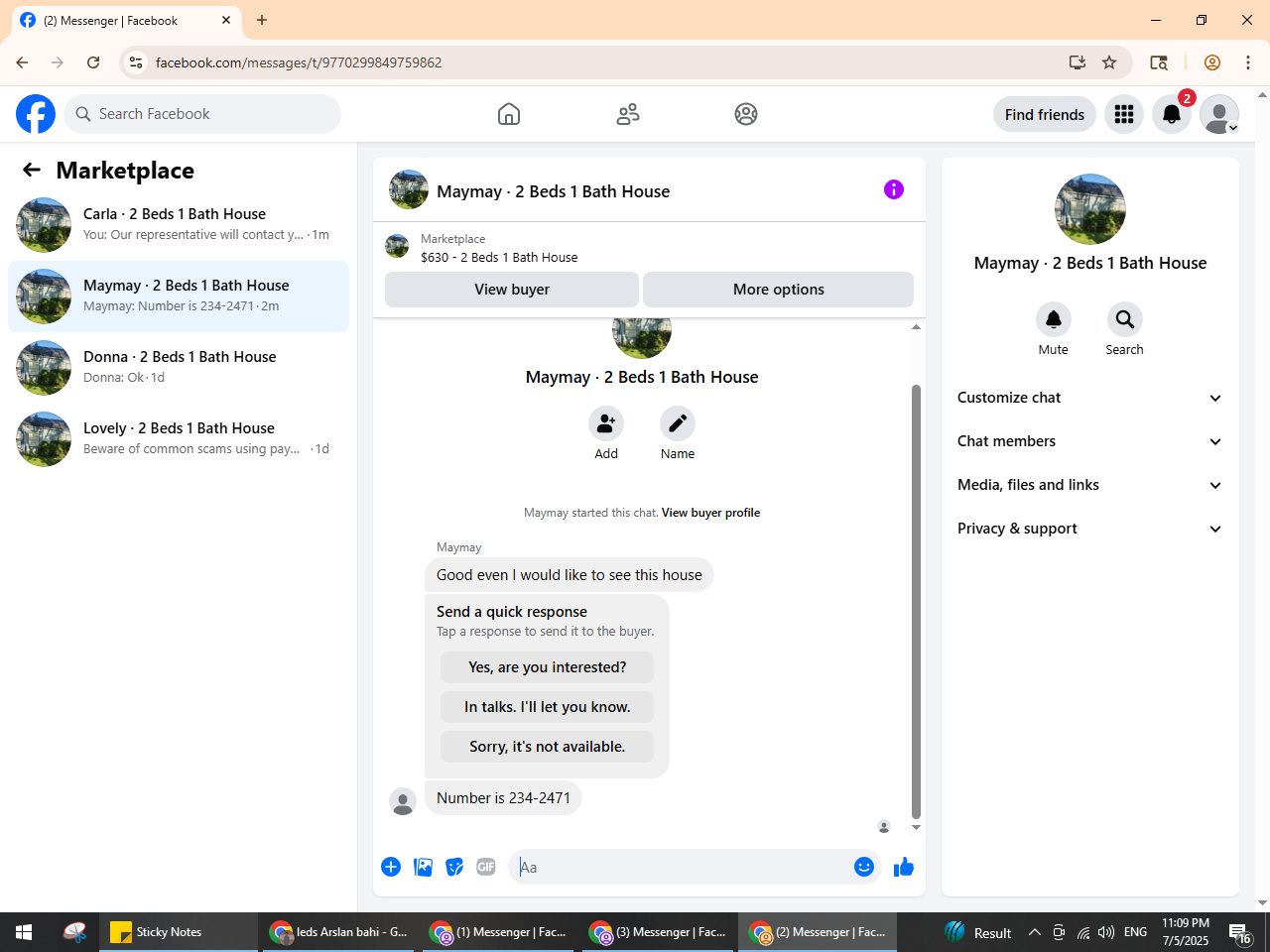The image size is (1270, 952).
Task: View site information icon in address bar
Action: pos(136,62)
